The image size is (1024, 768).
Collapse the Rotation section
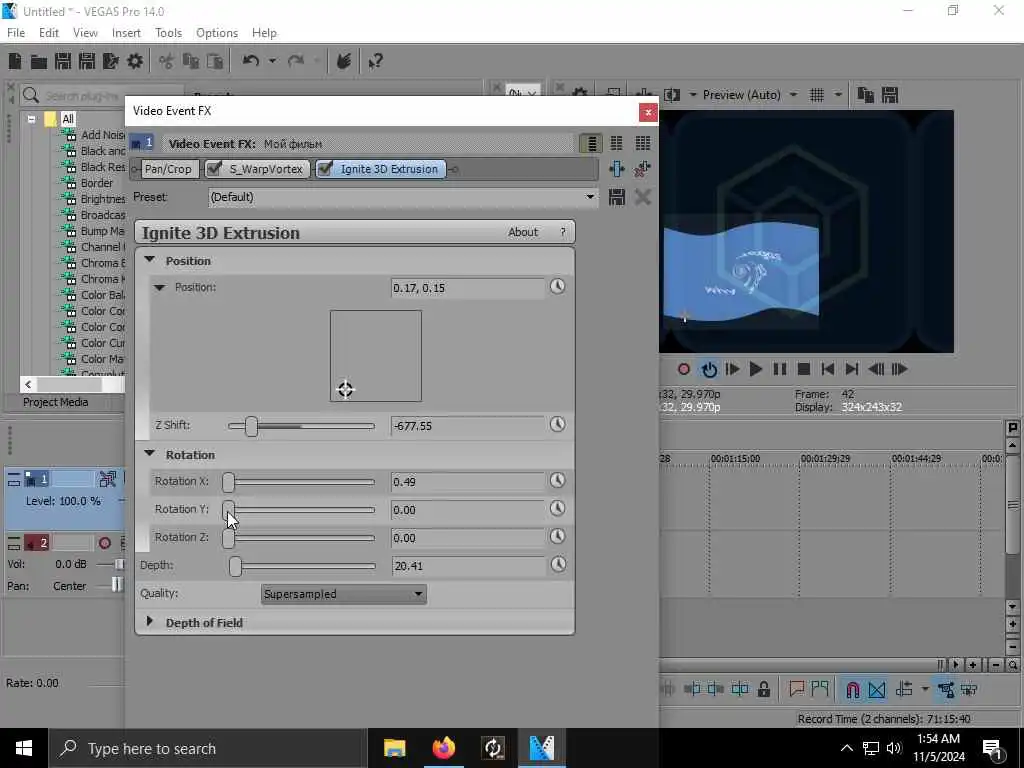click(x=150, y=453)
